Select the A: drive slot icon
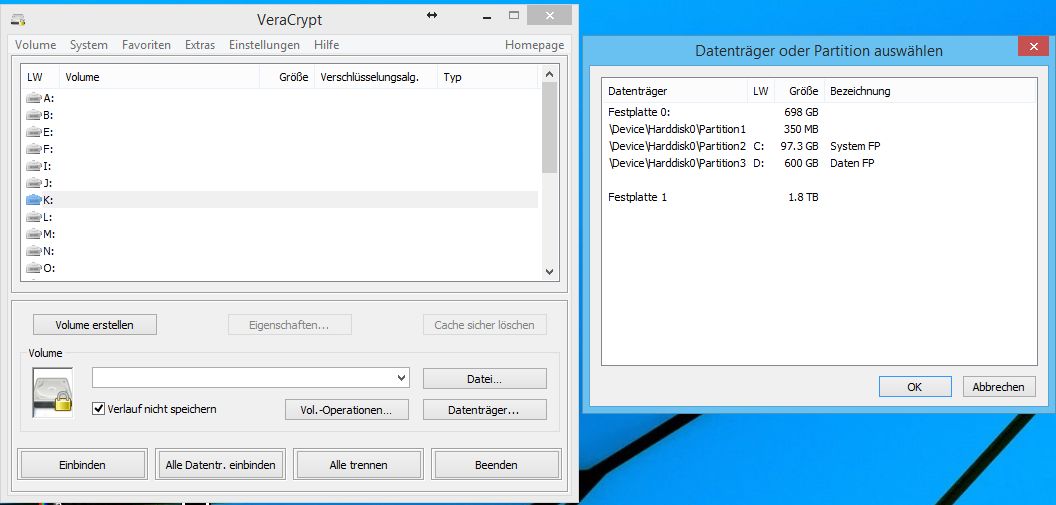Viewport: 1056px width, 505px height. 34,98
